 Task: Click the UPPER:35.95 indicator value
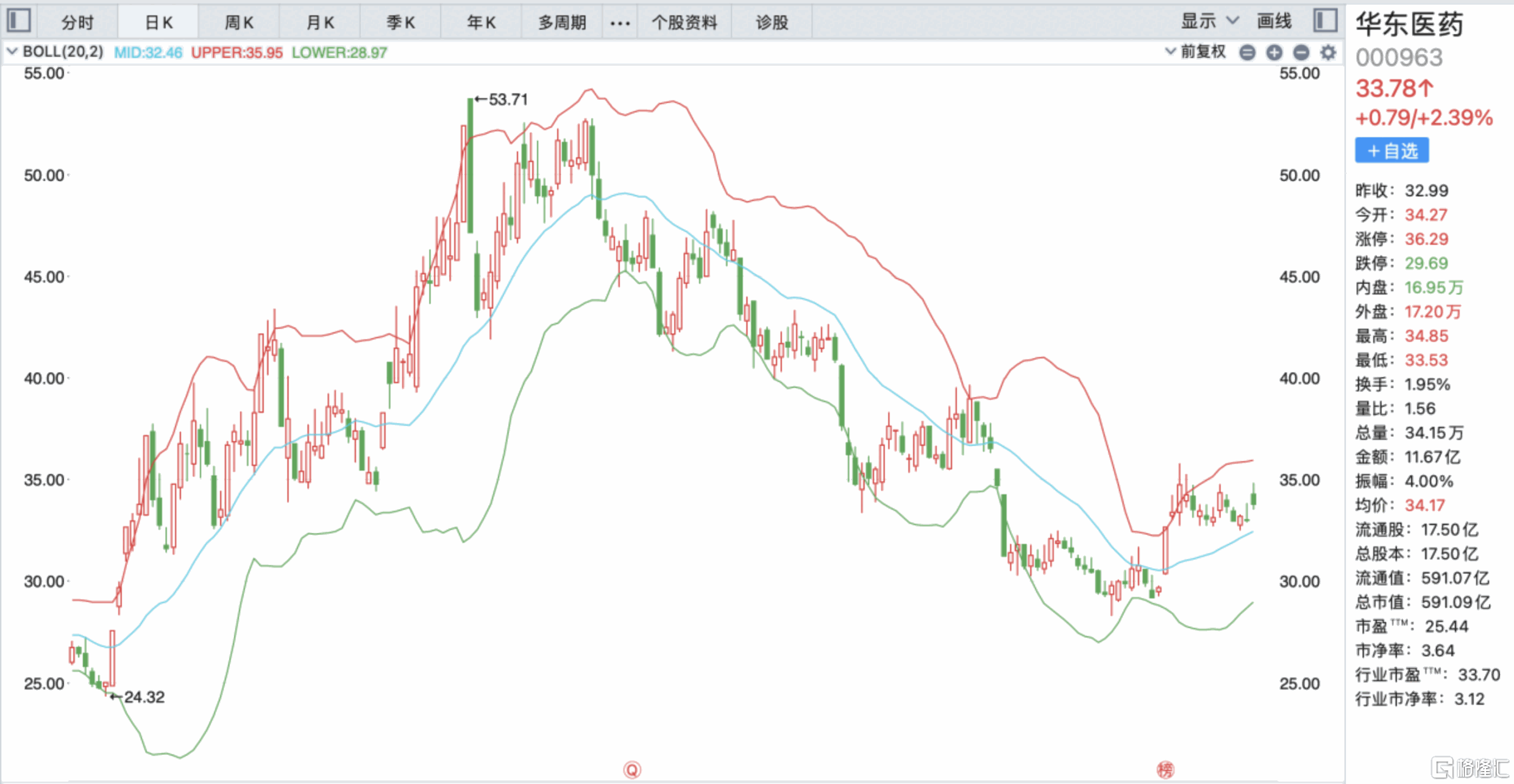coord(237,53)
